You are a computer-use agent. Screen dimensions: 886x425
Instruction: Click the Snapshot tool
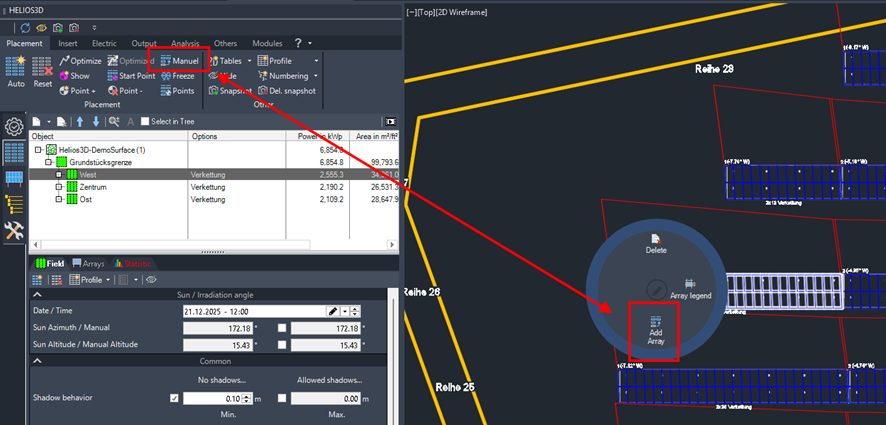(x=230, y=90)
